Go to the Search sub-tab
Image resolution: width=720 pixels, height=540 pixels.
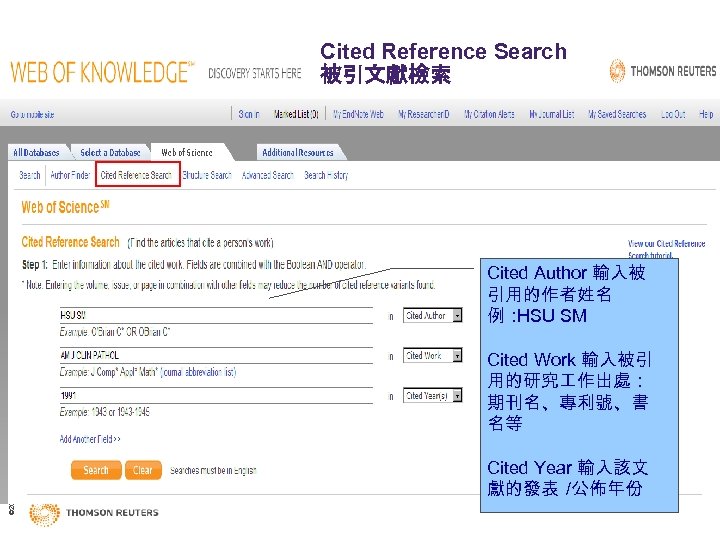(x=30, y=175)
